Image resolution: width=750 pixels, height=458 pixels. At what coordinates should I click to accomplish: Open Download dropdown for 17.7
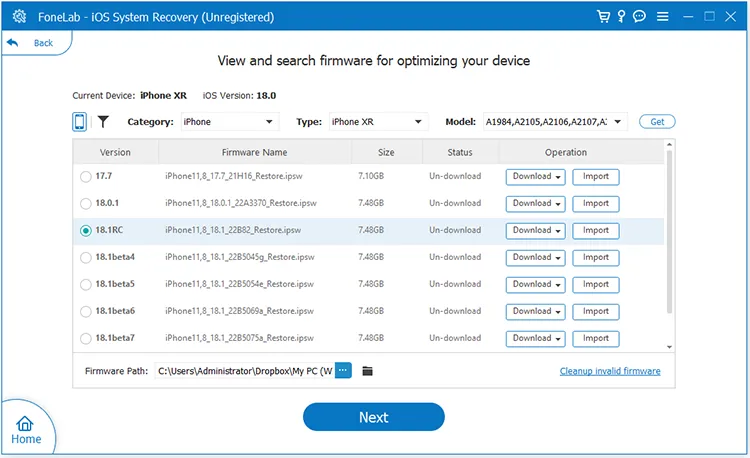pyautogui.click(x=536, y=176)
